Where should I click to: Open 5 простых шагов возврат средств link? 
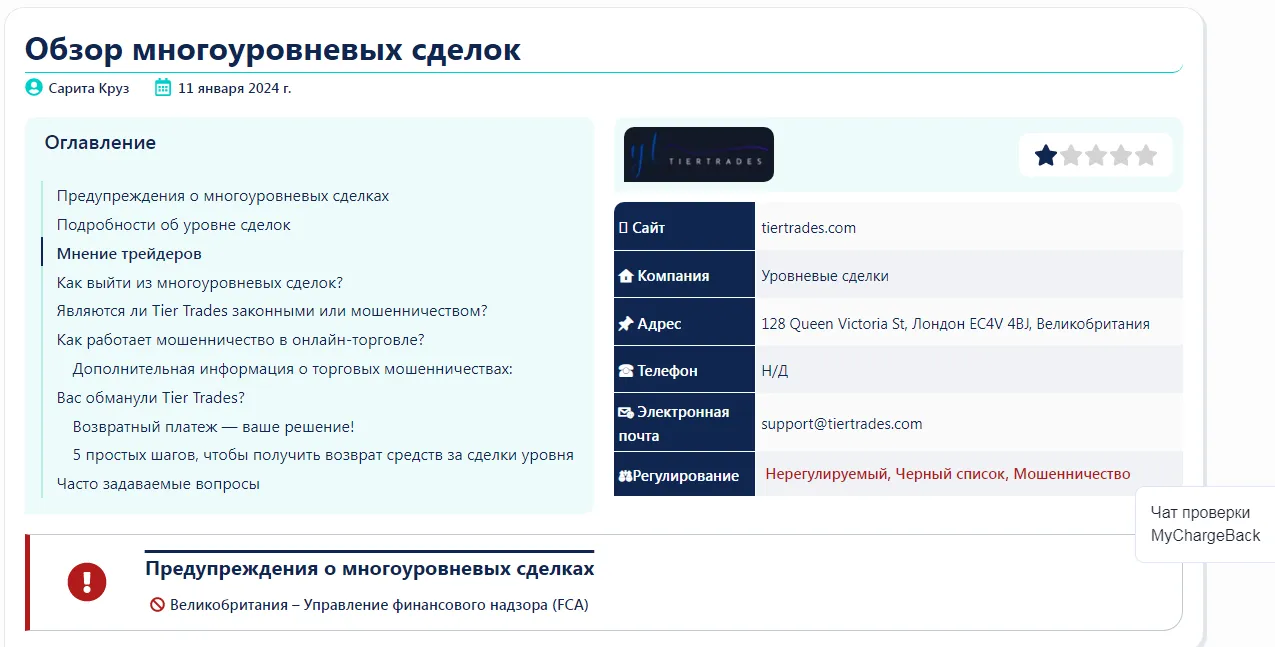[323, 455]
